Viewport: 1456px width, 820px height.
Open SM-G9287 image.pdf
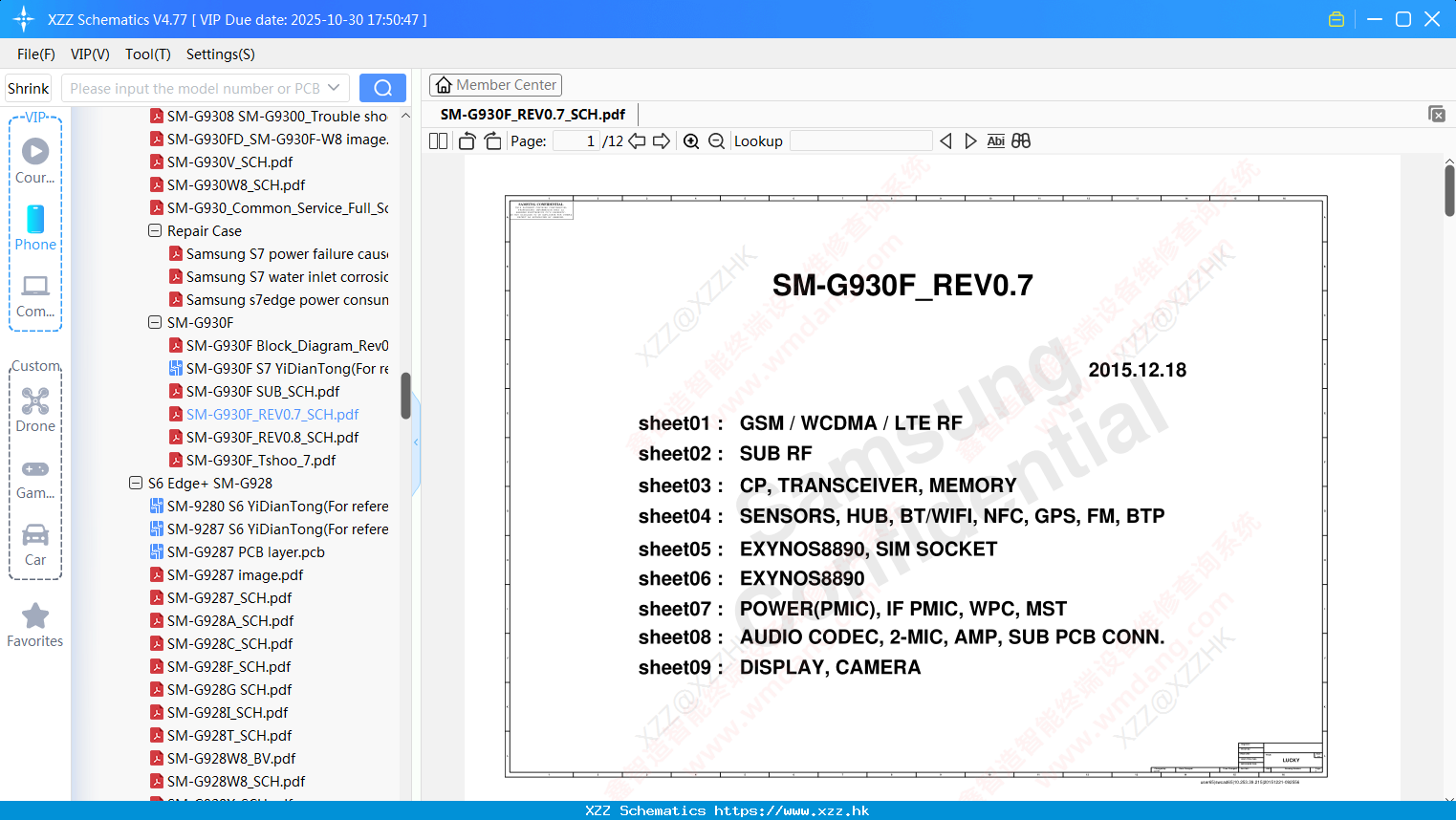tap(228, 574)
